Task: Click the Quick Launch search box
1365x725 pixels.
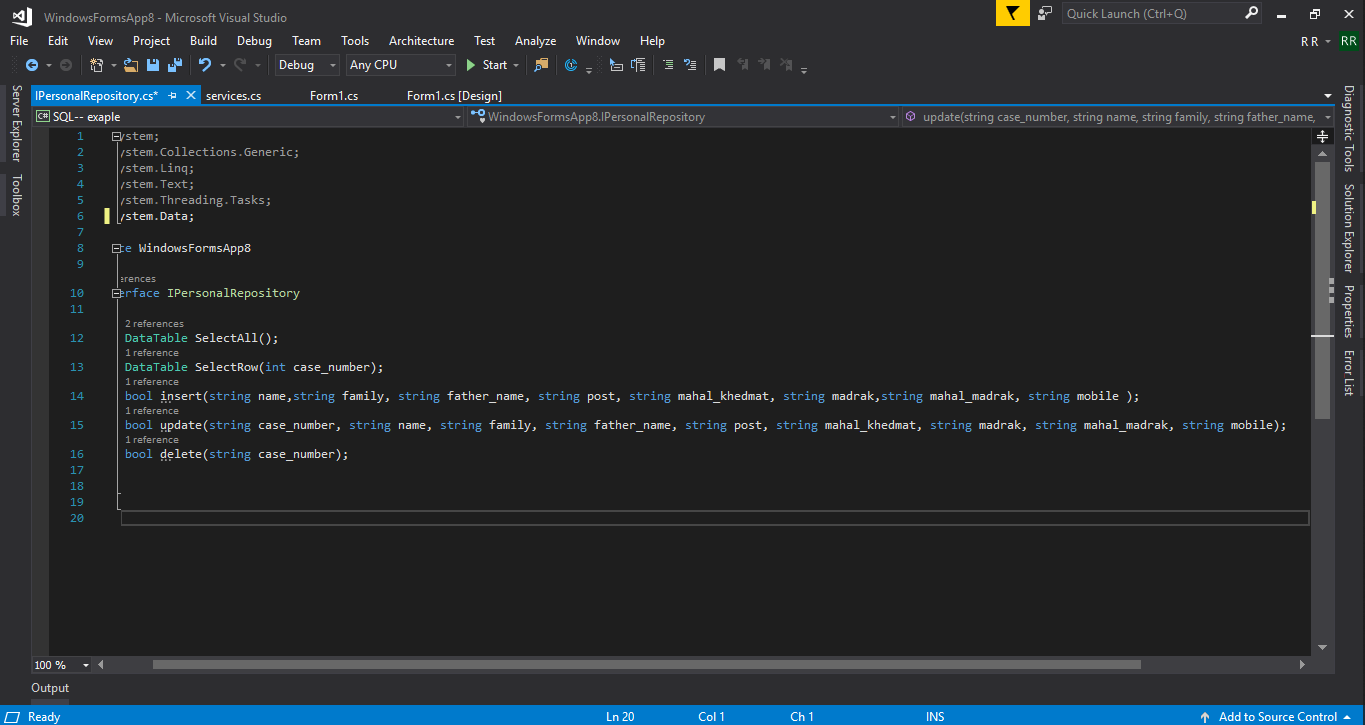Action: click(x=1152, y=13)
